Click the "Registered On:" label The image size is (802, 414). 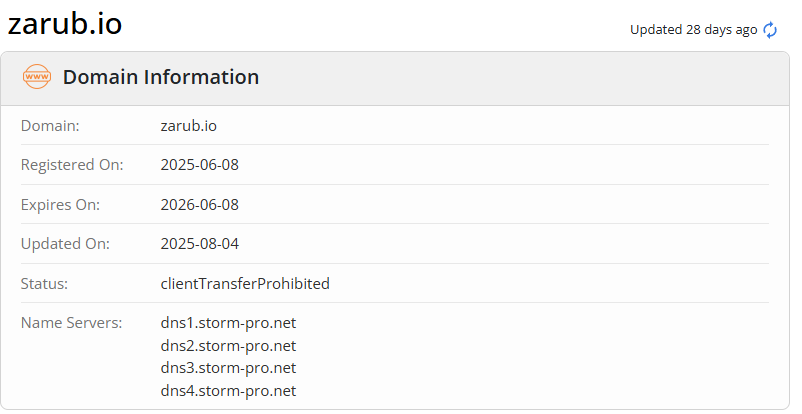[72, 165]
